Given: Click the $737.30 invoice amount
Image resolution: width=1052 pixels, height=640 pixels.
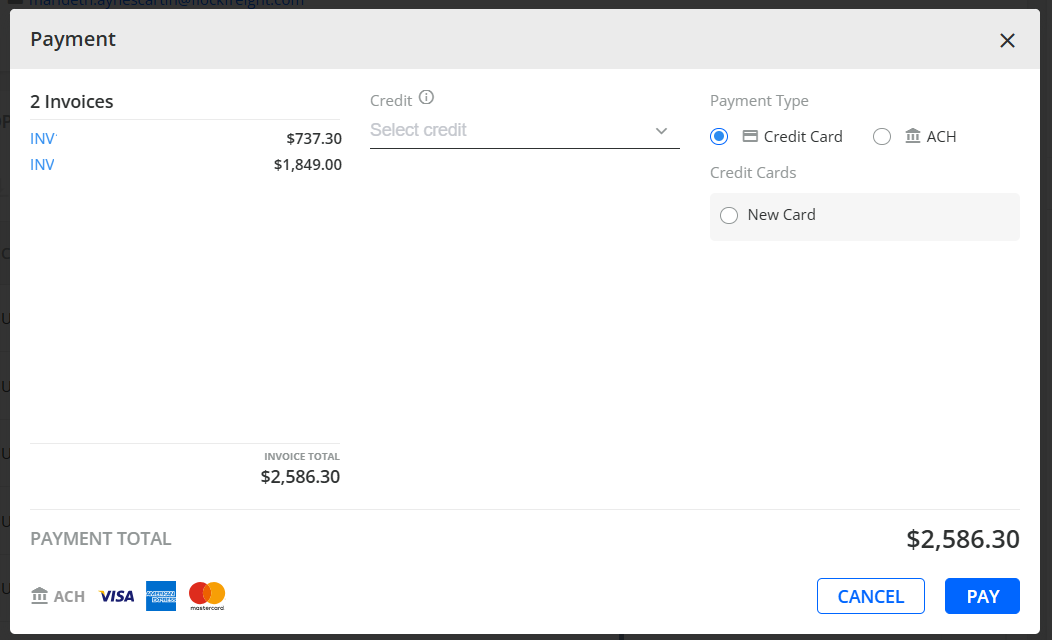Looking at the screenshot, I should (x=314, y=139).
